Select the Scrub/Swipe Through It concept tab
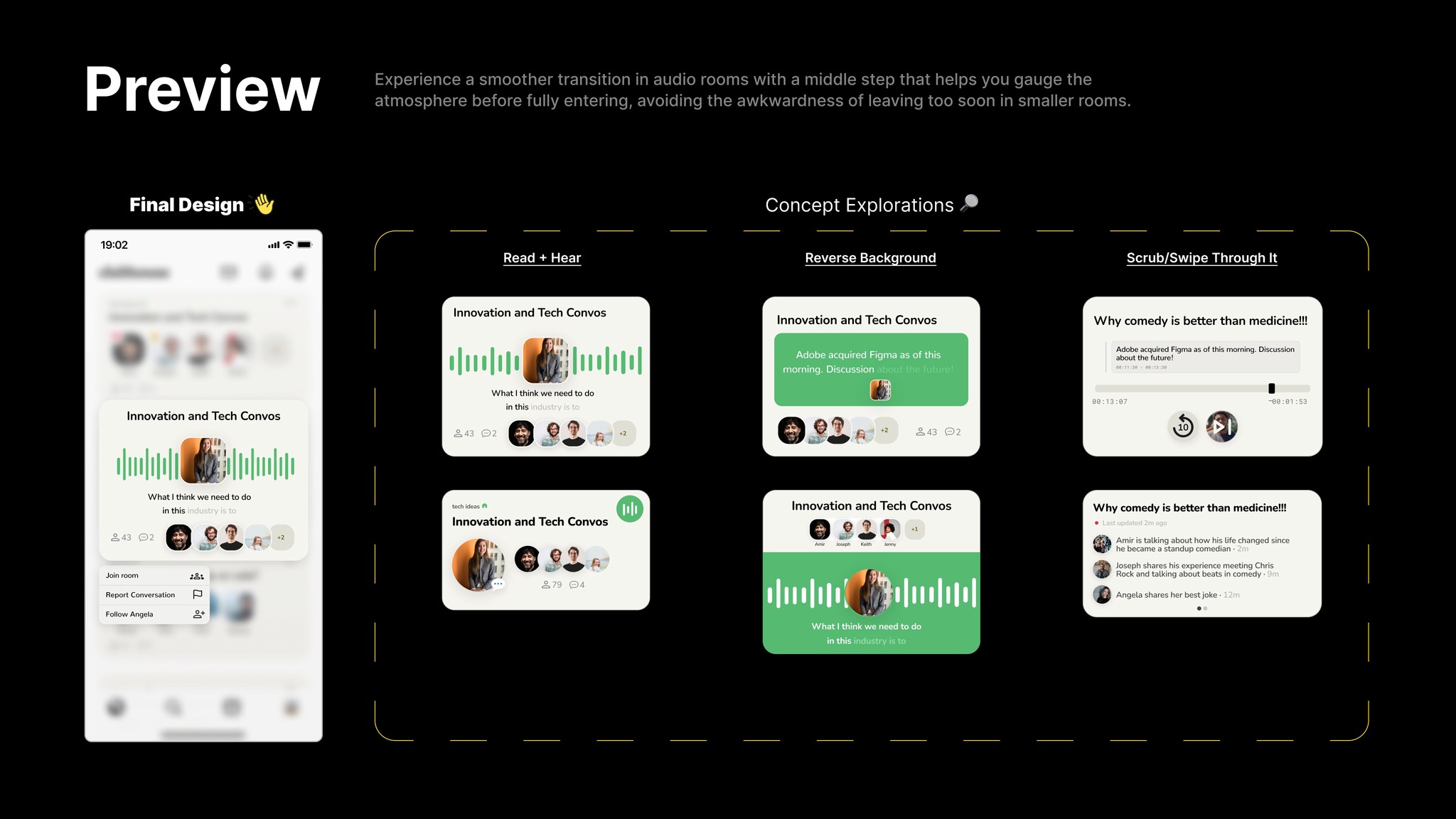Screen dimensions: 1456x819 (x=1200, y=258)
